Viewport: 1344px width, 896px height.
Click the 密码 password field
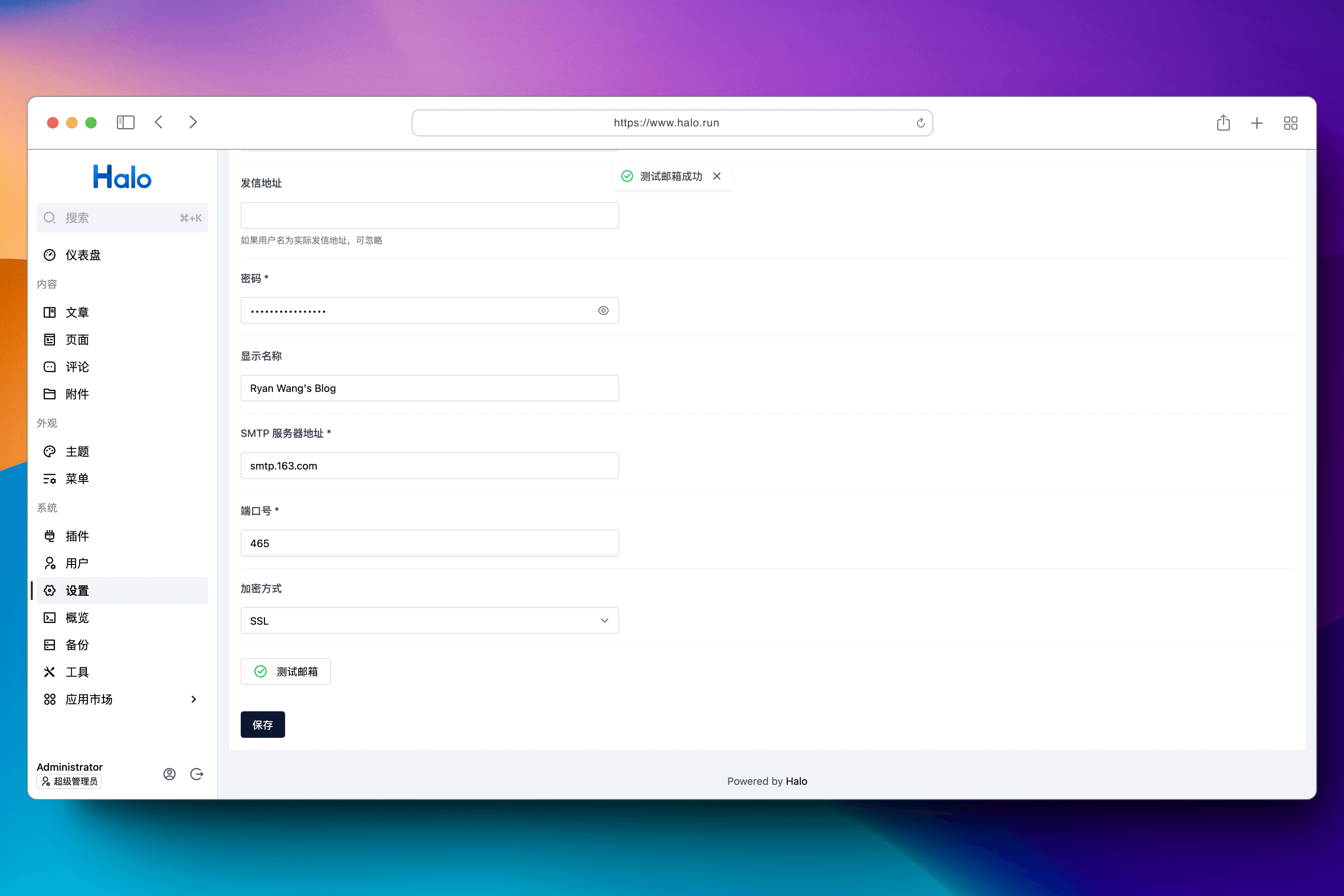[429, 310]
